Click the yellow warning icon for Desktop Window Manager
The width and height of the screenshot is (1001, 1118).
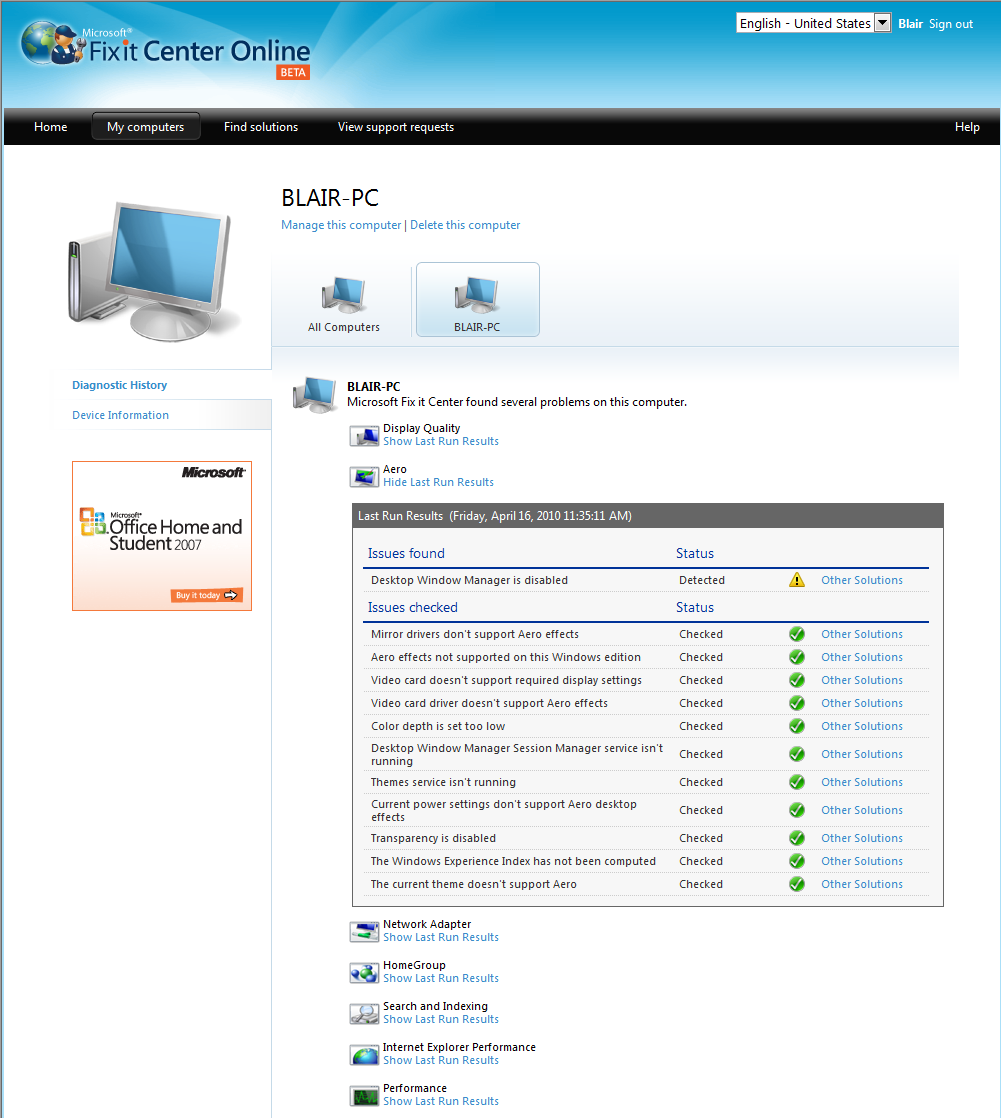796,580
